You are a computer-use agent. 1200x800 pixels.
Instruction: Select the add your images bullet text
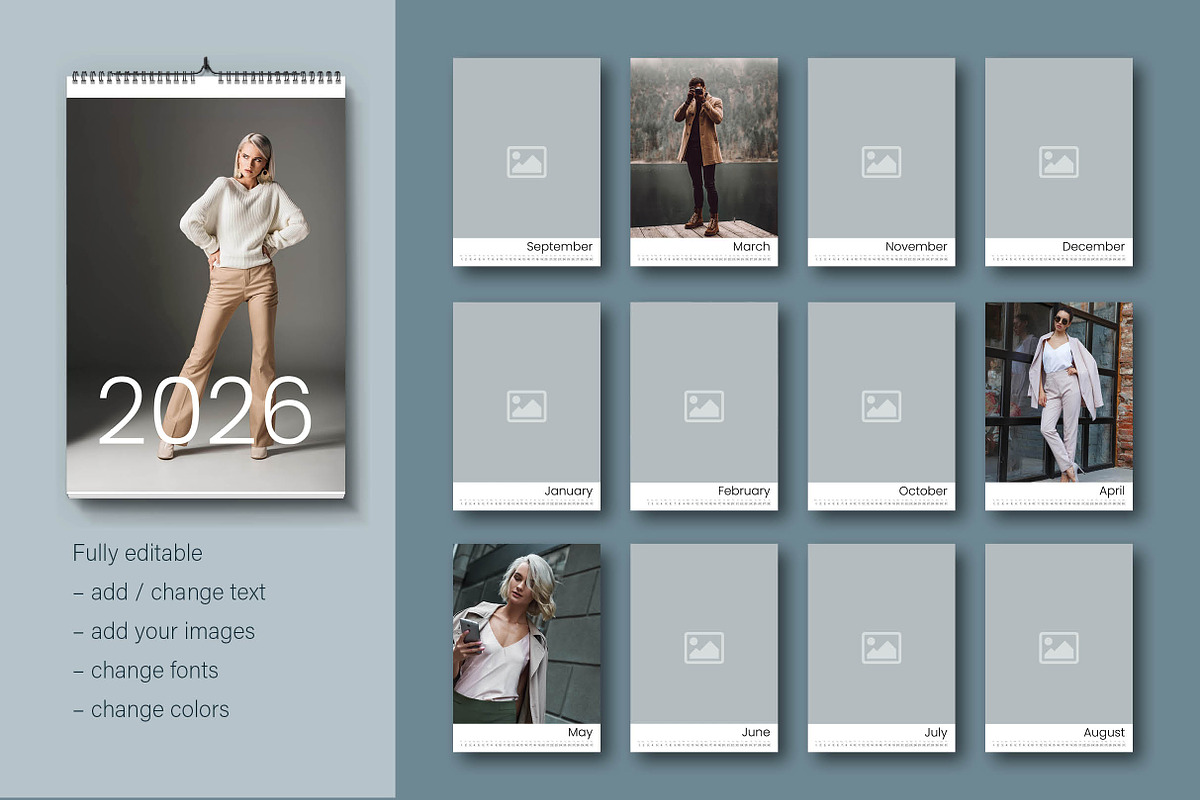coord(165,631)
